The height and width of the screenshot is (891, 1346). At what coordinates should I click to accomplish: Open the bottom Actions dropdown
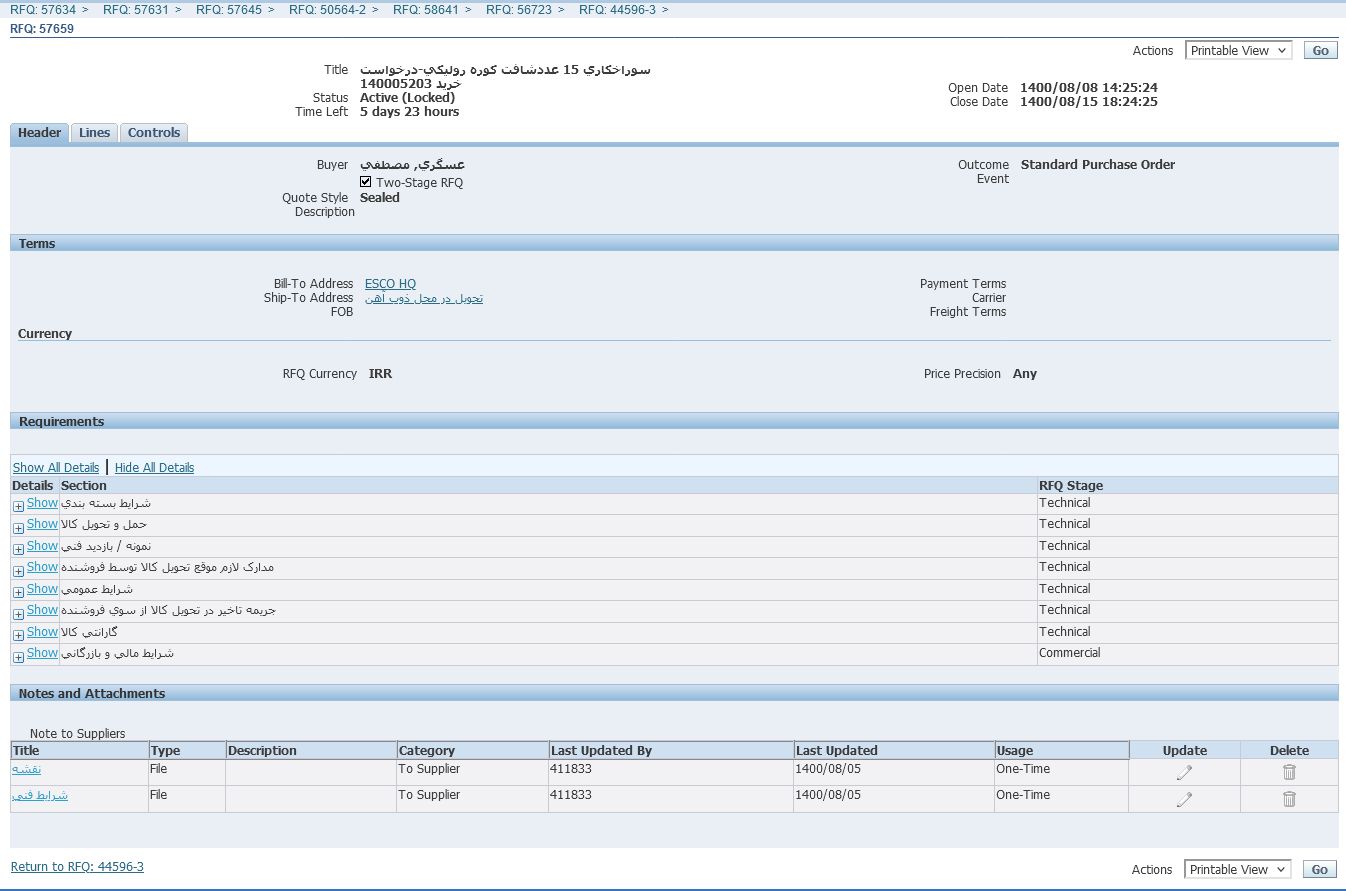pyautogui.click(x=1237, y=869)
